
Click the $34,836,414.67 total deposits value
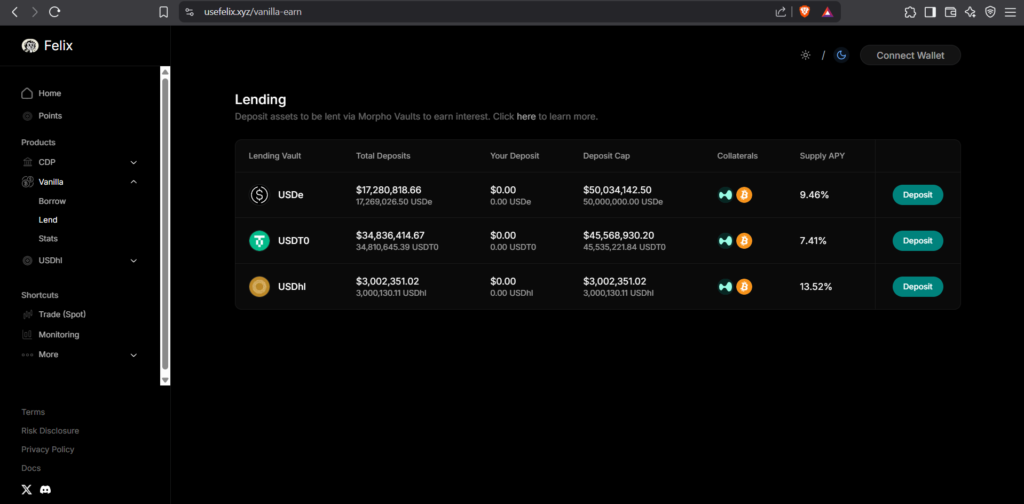click(391, 235)
